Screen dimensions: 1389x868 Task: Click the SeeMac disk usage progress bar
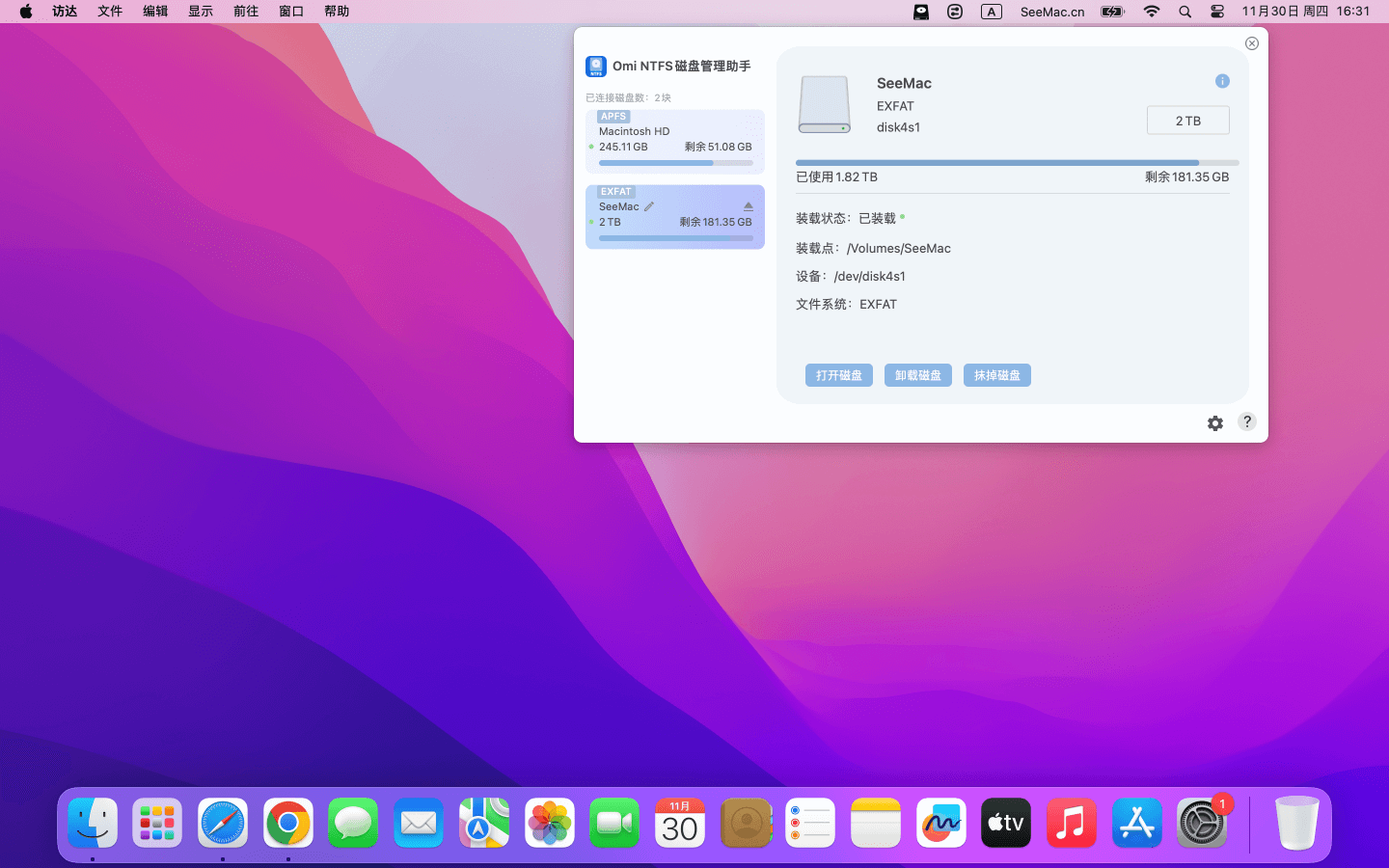pyautogui.click(x=1017, y=163)
